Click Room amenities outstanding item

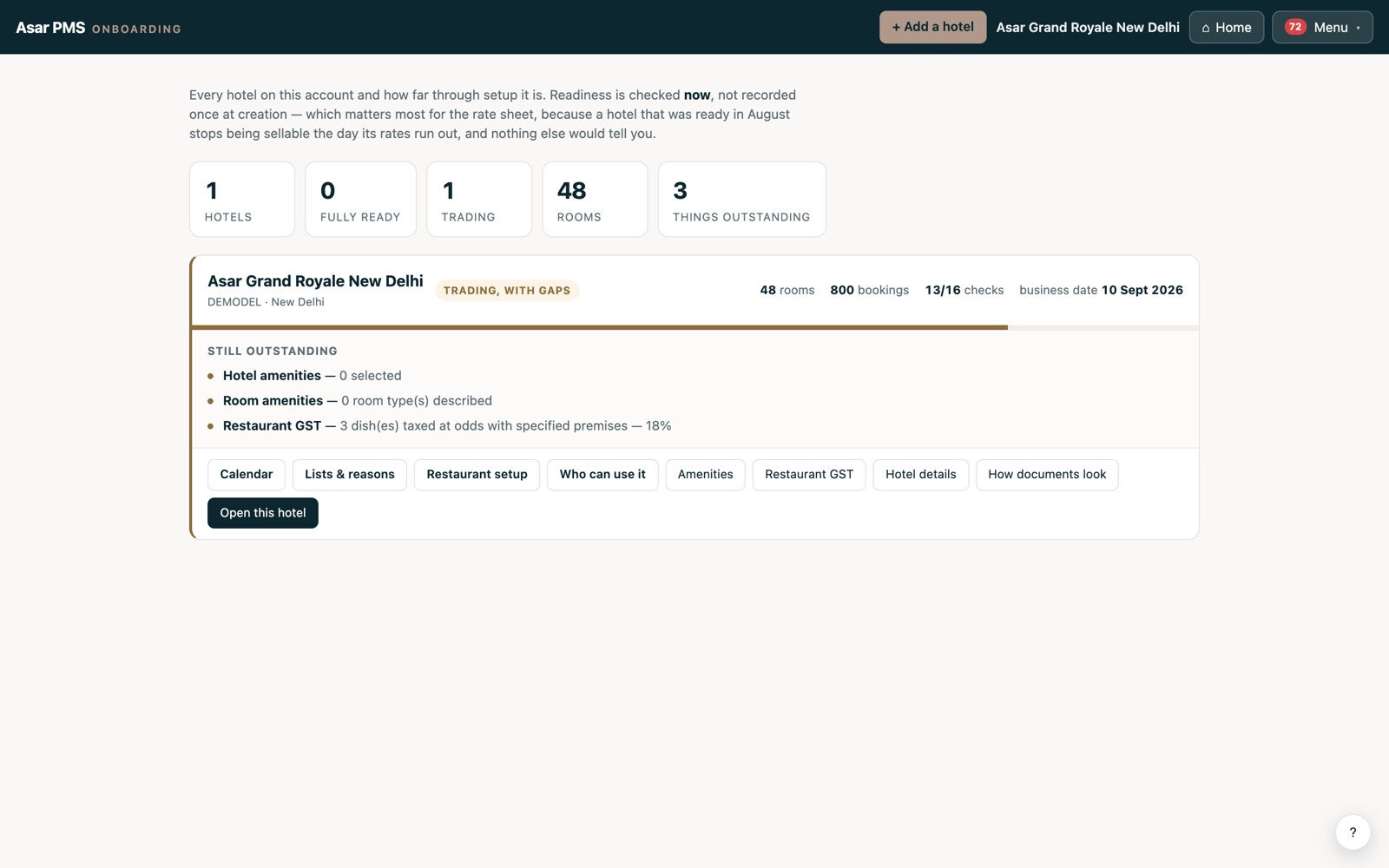click(x=350, y=401)
